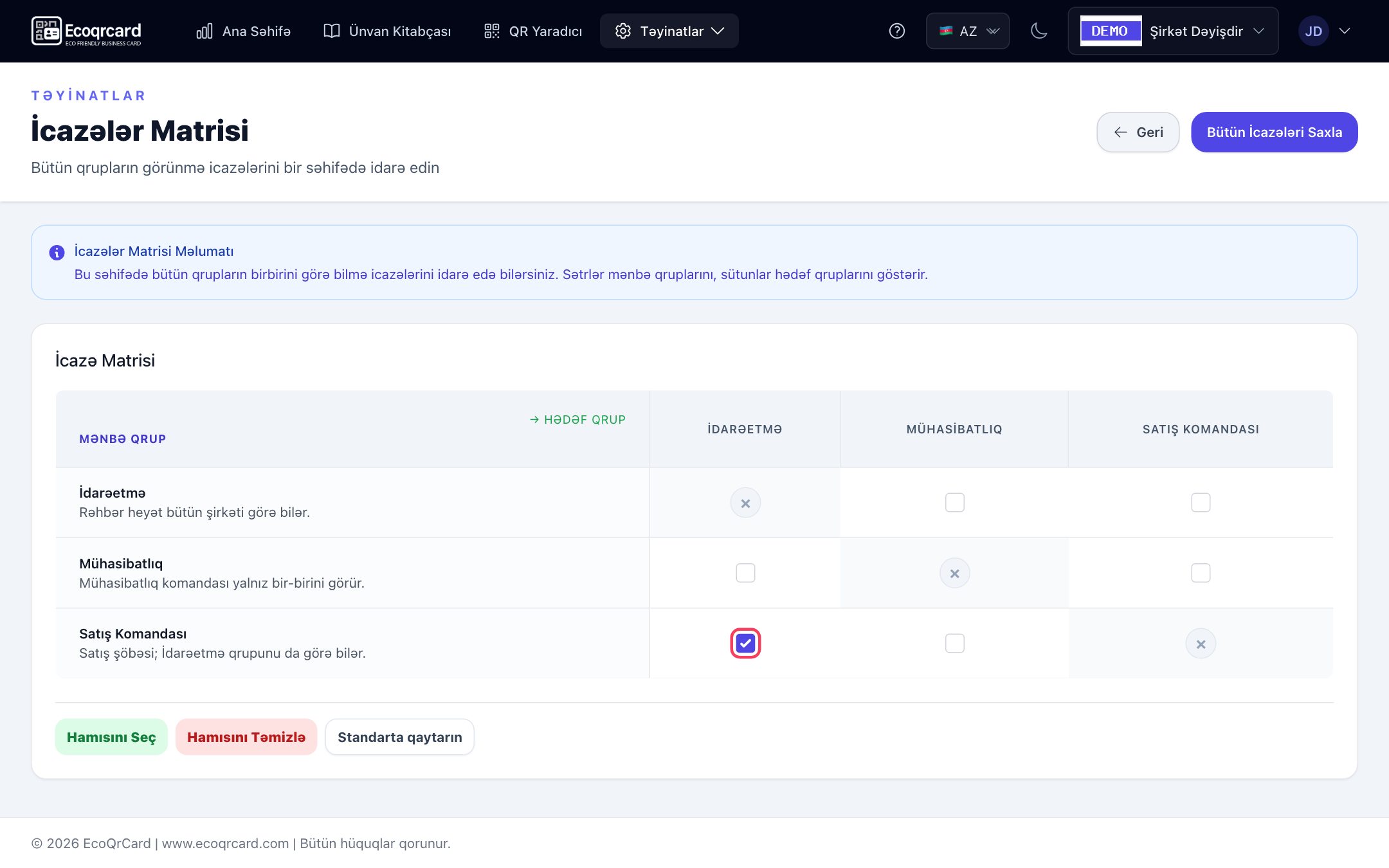This screenshot has height=868, width=1389.
Task: Check İdarəetmə to Mühasibatlıq permission box
Action: [x=955, y=502]
